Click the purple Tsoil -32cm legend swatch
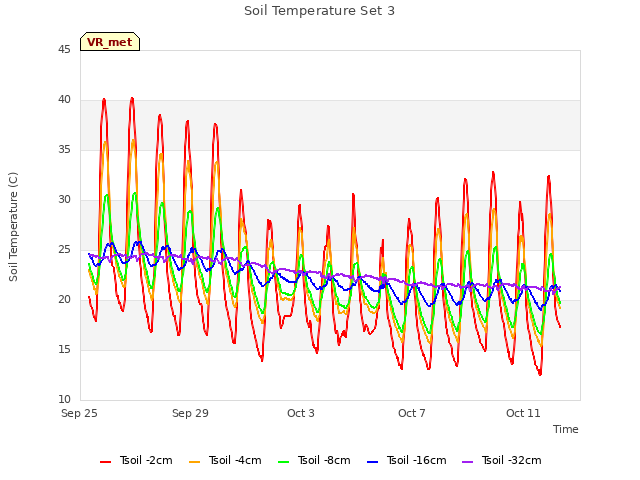This screenshot has width=640, height=480. click(467, 462)
